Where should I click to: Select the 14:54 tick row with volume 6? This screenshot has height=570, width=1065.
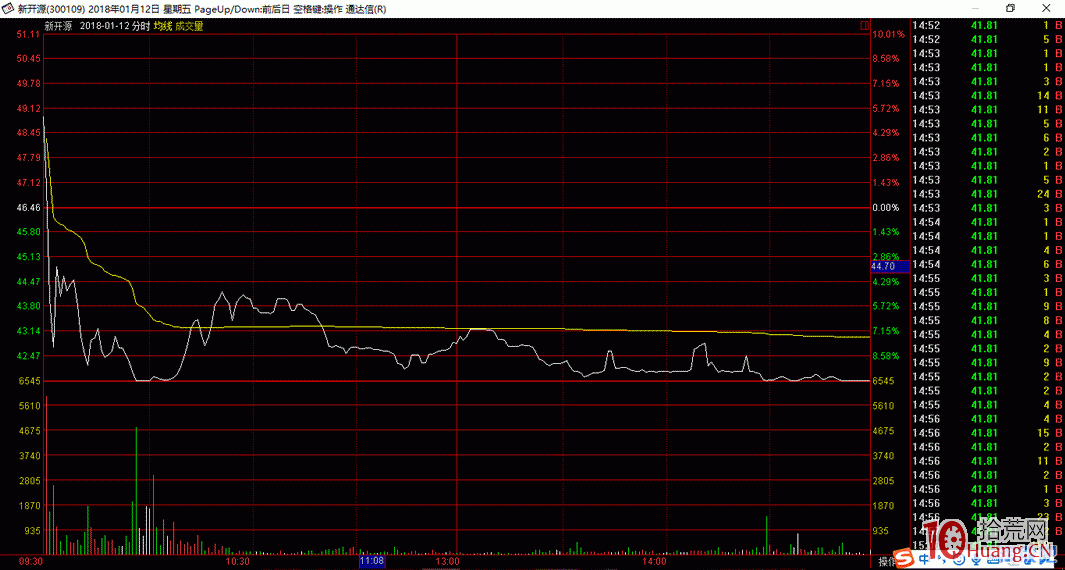[988, 264]
